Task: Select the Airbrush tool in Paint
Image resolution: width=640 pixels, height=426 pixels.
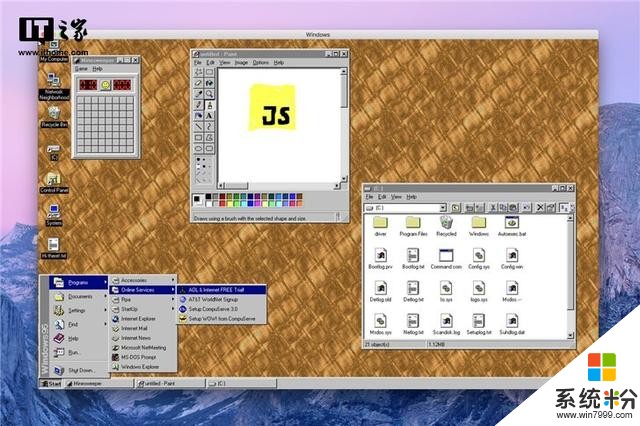Action: point(199,116)
